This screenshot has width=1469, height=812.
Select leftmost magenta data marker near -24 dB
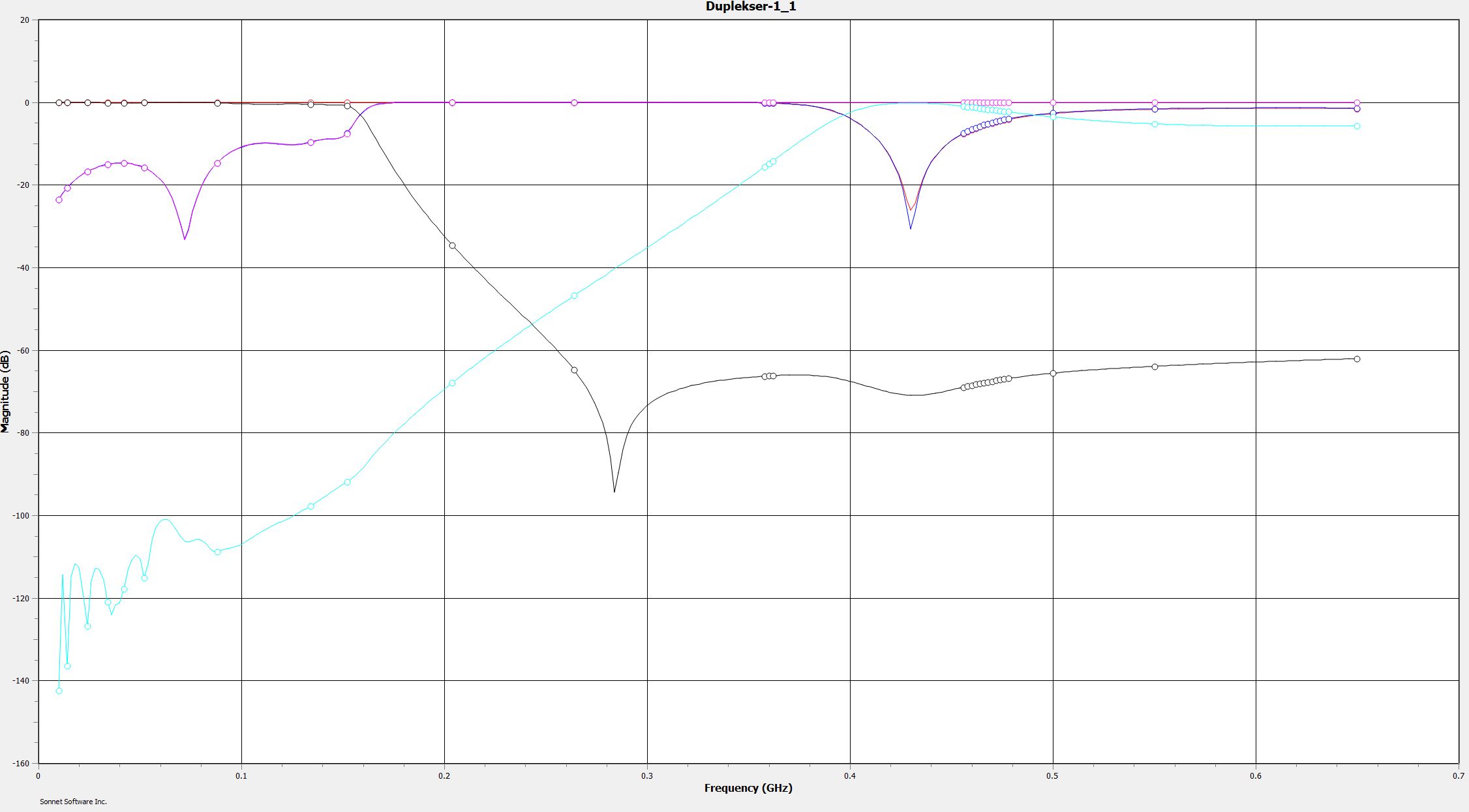[x=59, y=200]
